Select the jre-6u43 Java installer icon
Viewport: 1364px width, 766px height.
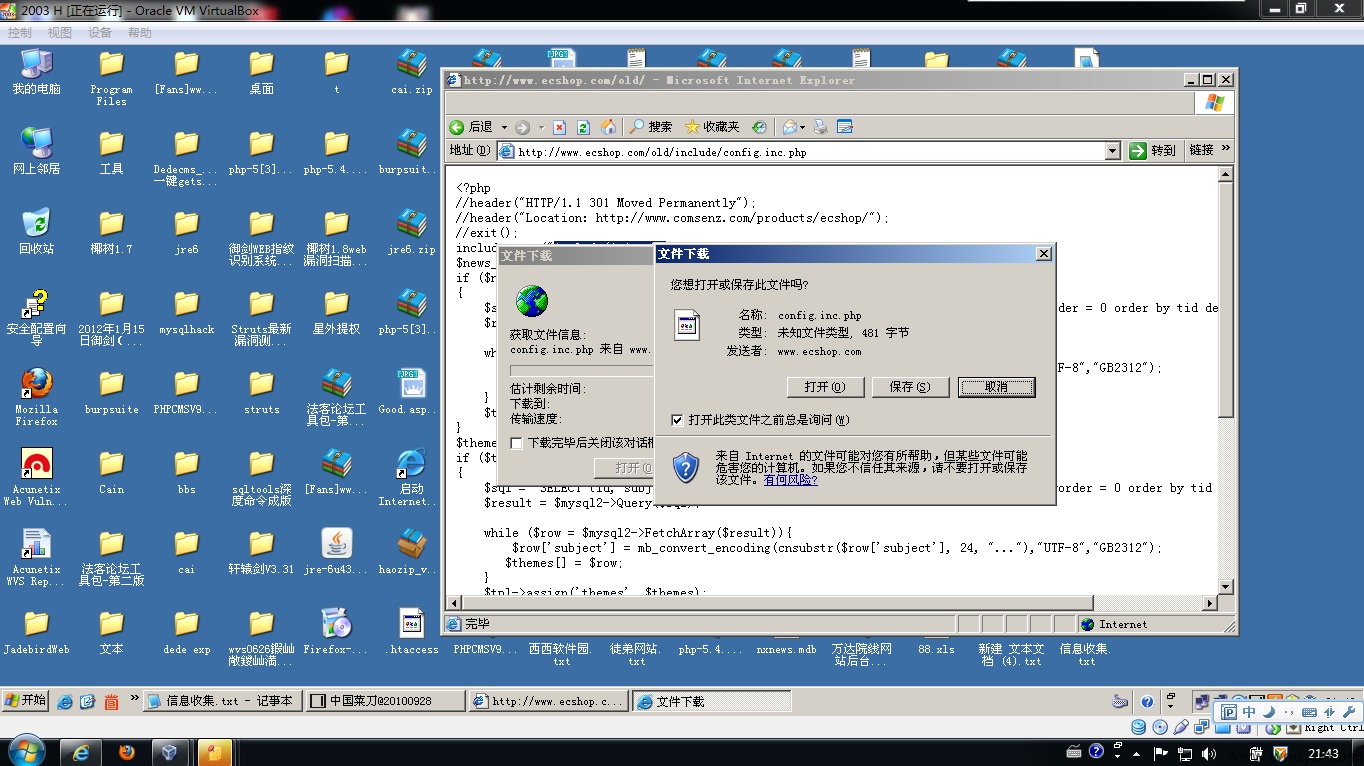coord(337,551)
